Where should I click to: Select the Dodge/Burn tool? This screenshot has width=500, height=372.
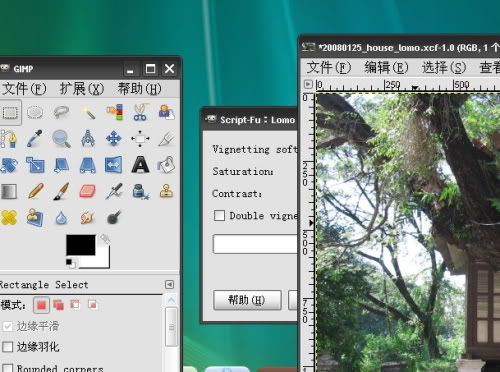click(x=114, y=218)
